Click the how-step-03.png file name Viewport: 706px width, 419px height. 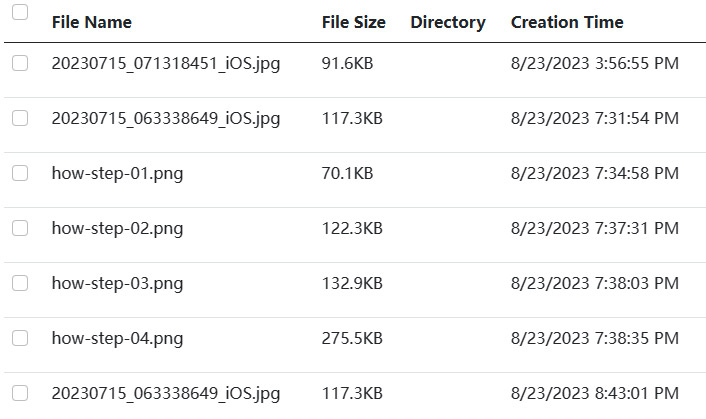click(x=118, y=284)
